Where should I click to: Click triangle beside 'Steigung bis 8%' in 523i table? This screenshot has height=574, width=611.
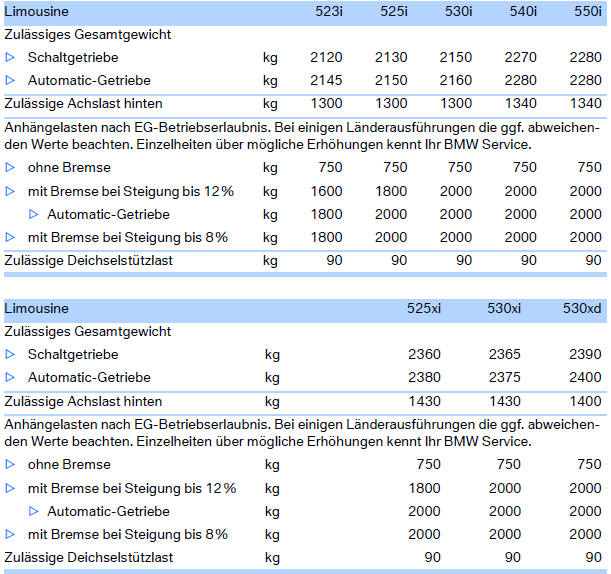[10, 237]
